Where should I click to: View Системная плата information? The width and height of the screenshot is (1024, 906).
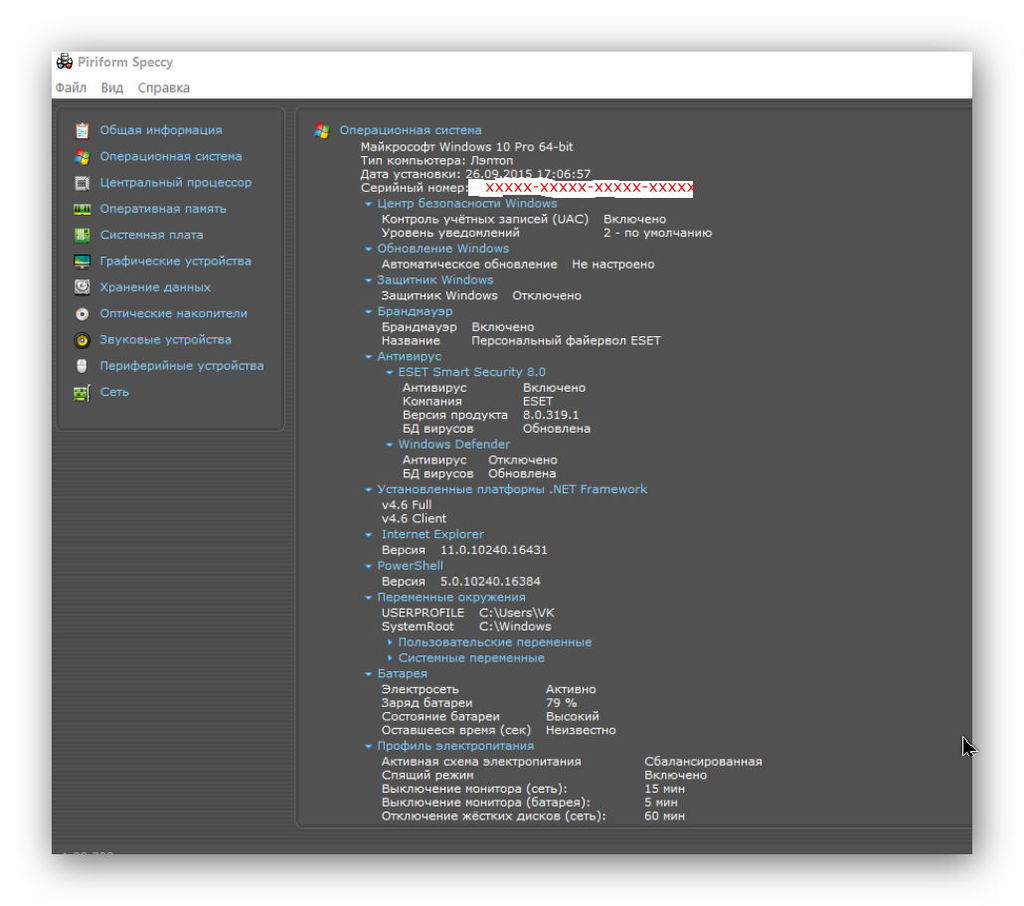tap(151, 235)
